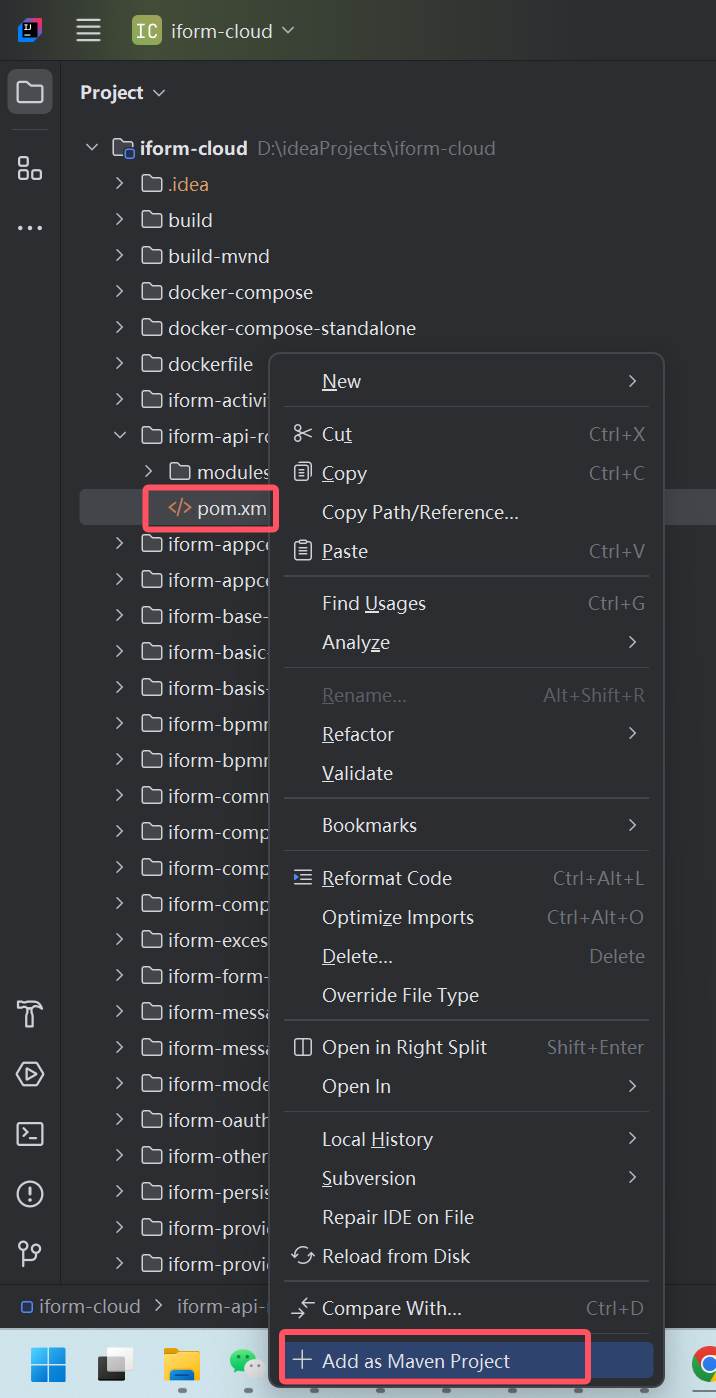Click the More tool windows ellipsis icon
The width and height of the screenshot is (716, 1398).
[x=30, y=228]
